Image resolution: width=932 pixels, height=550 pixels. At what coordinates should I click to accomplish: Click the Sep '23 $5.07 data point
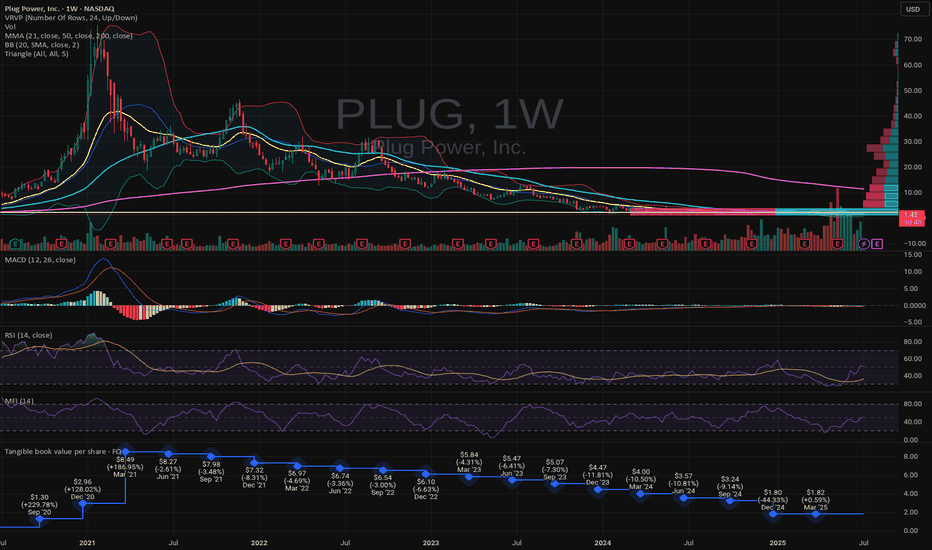(555, 484)
